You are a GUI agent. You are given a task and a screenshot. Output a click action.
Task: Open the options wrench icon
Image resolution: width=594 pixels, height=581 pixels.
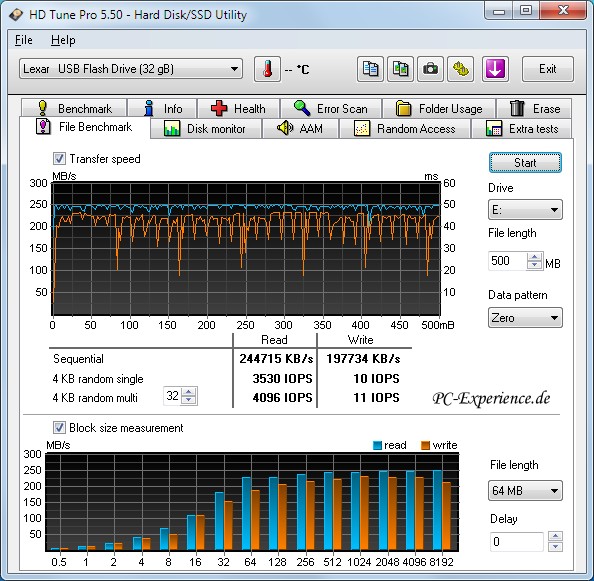(x=460, y=69)
